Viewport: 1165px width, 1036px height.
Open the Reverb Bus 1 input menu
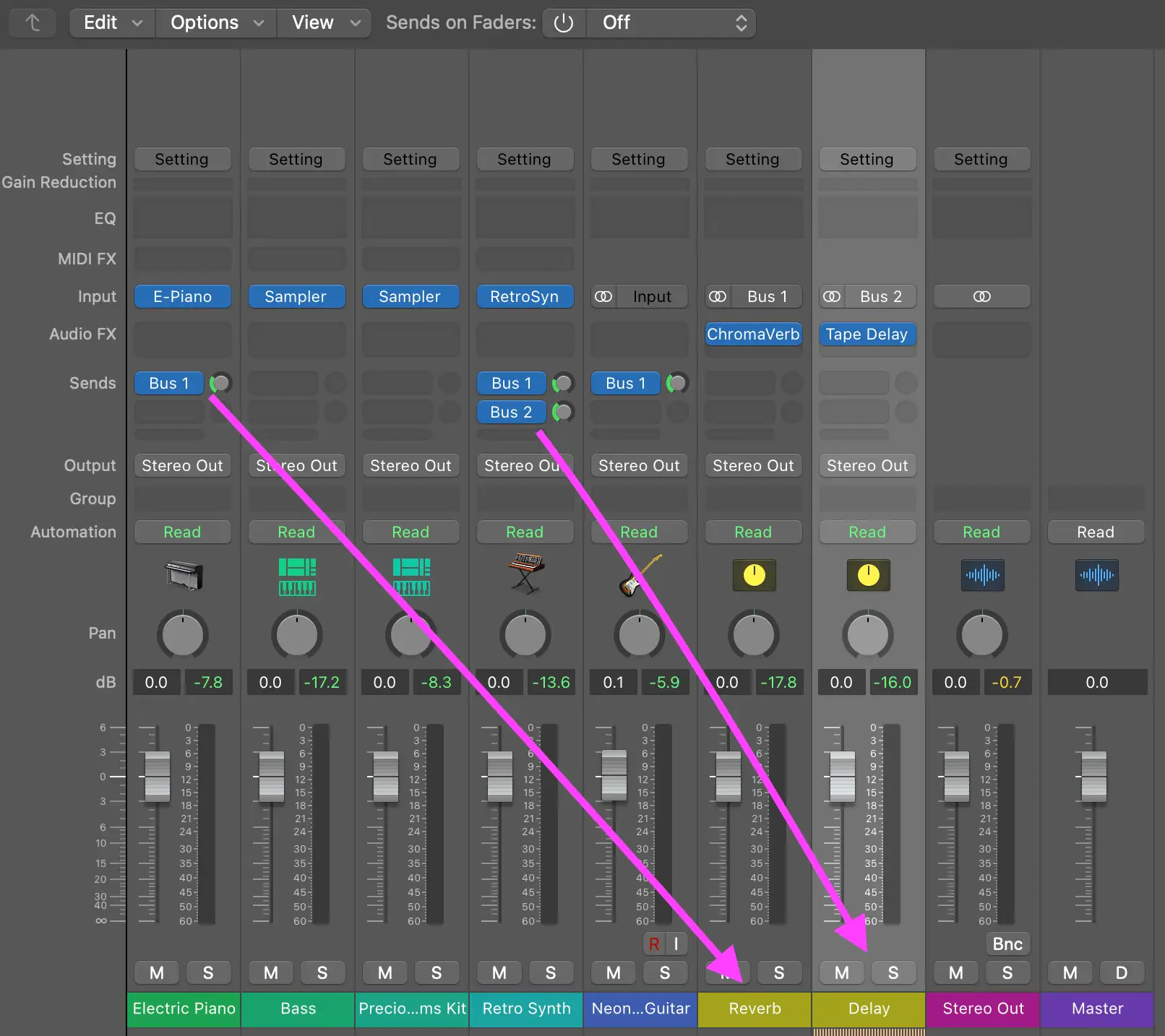768,296
